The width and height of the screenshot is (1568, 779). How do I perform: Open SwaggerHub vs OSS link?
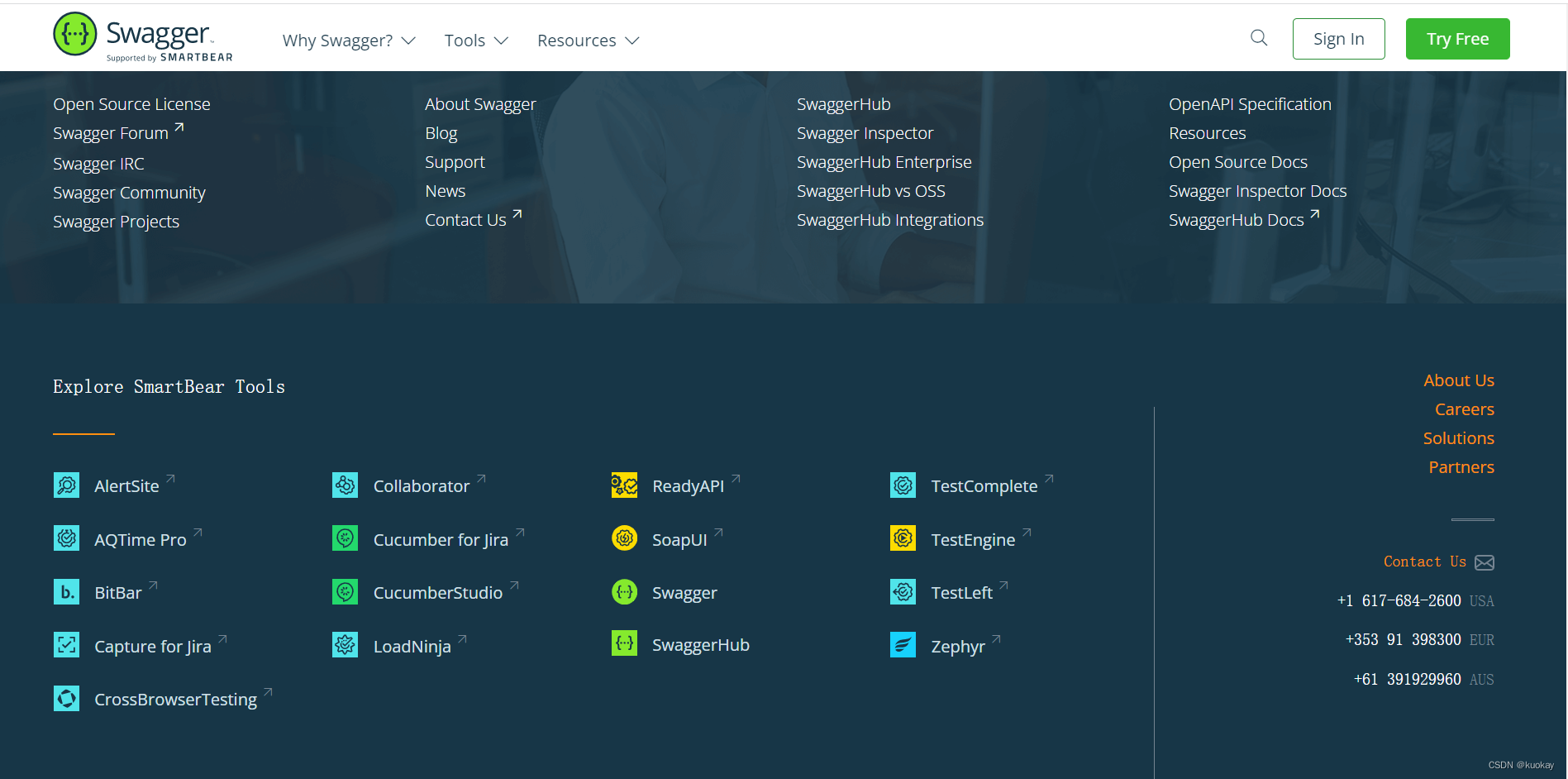point(871,191)
